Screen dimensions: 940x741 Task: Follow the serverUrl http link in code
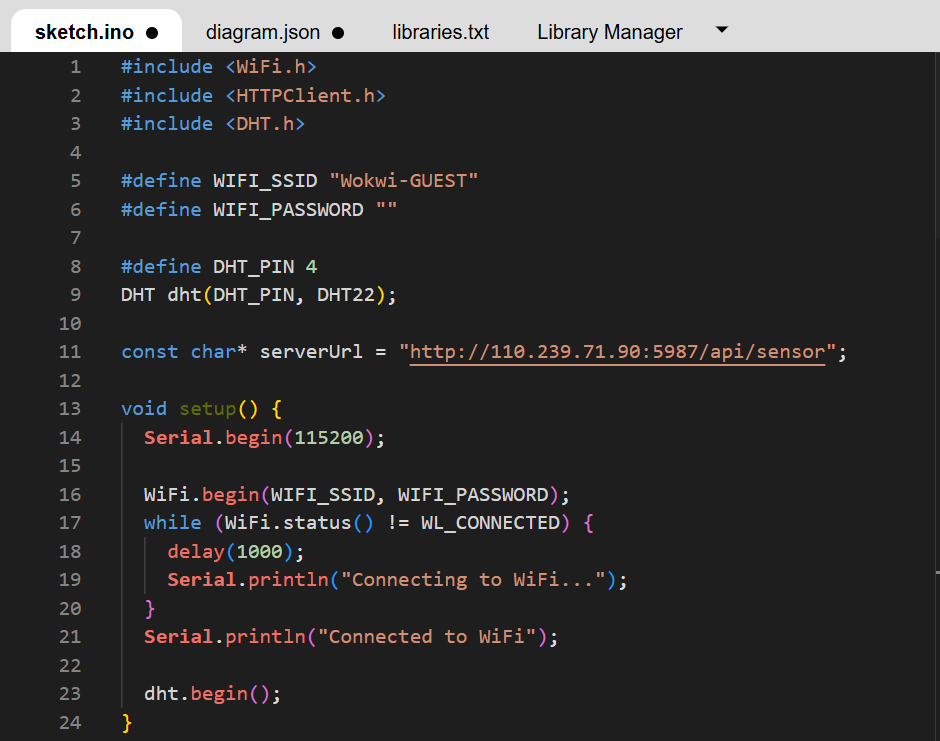click(x=617, y=352)
